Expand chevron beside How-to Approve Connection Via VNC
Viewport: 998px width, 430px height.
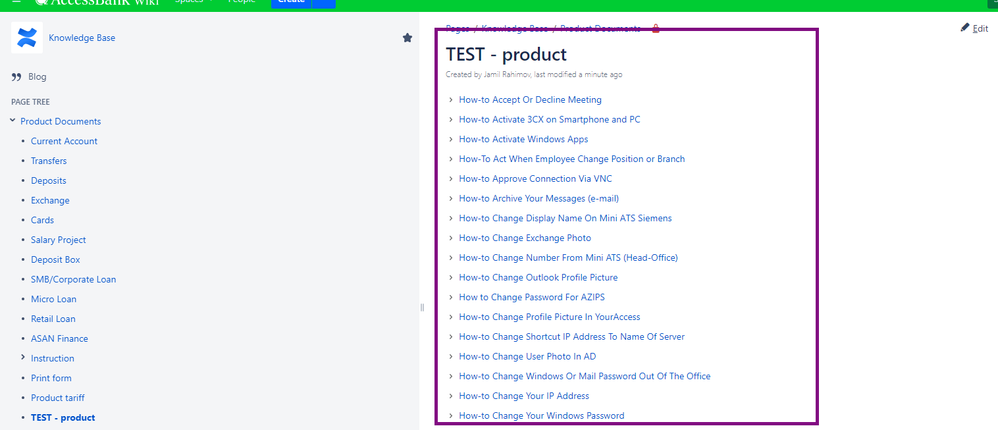click(451, 179)
